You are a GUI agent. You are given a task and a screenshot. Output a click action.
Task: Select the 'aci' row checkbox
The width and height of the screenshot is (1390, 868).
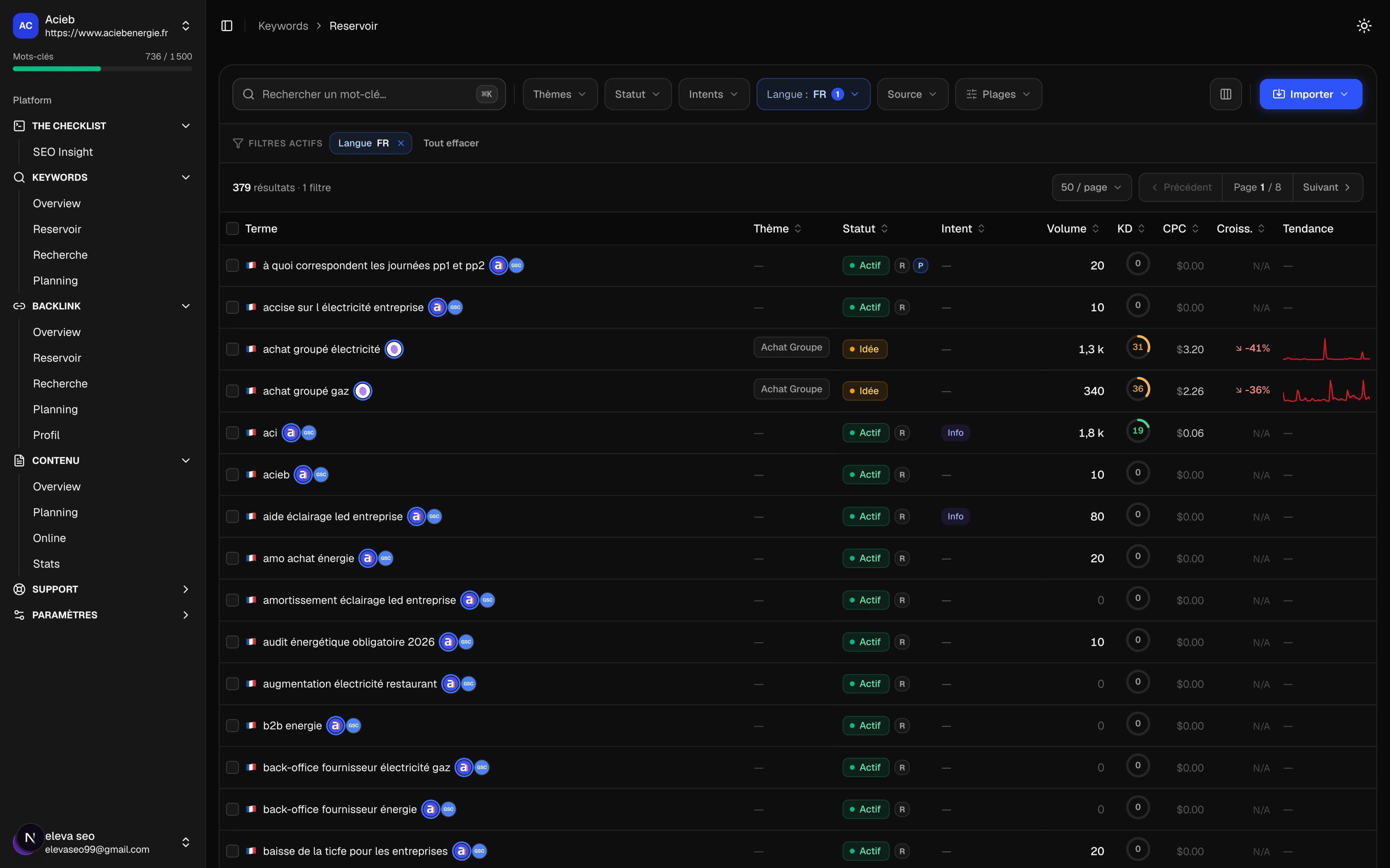(232, 433)
